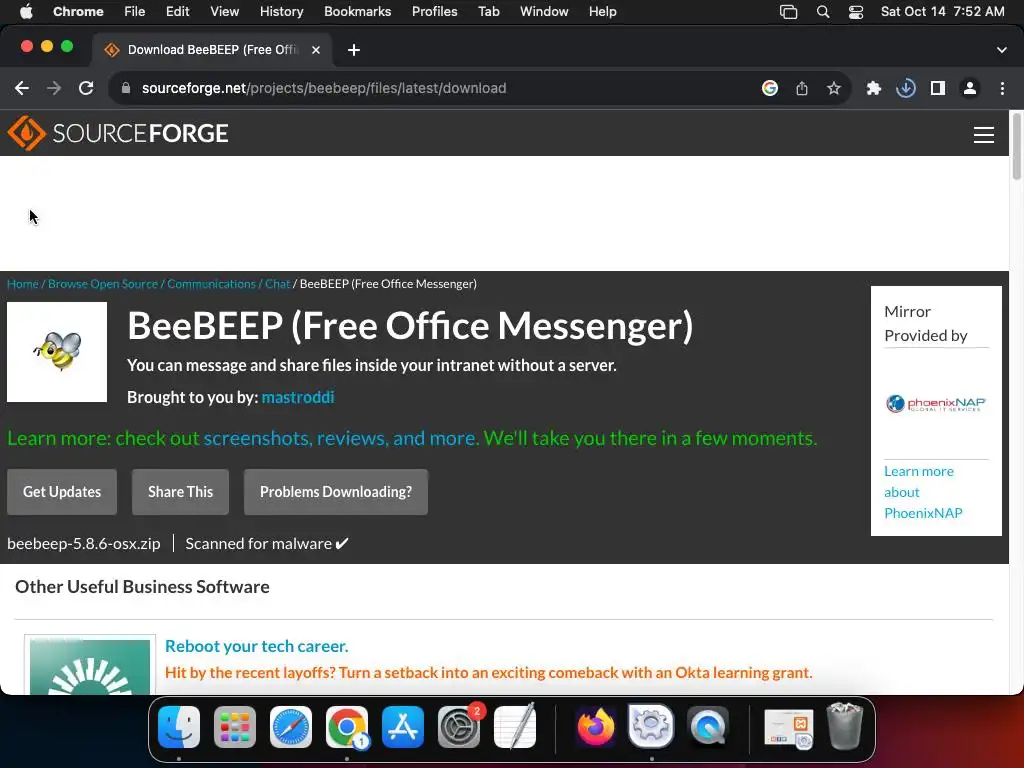Open the hamburger menu on SourceForge
This screenshot has width=1024, height=768.
click(984, 135)
